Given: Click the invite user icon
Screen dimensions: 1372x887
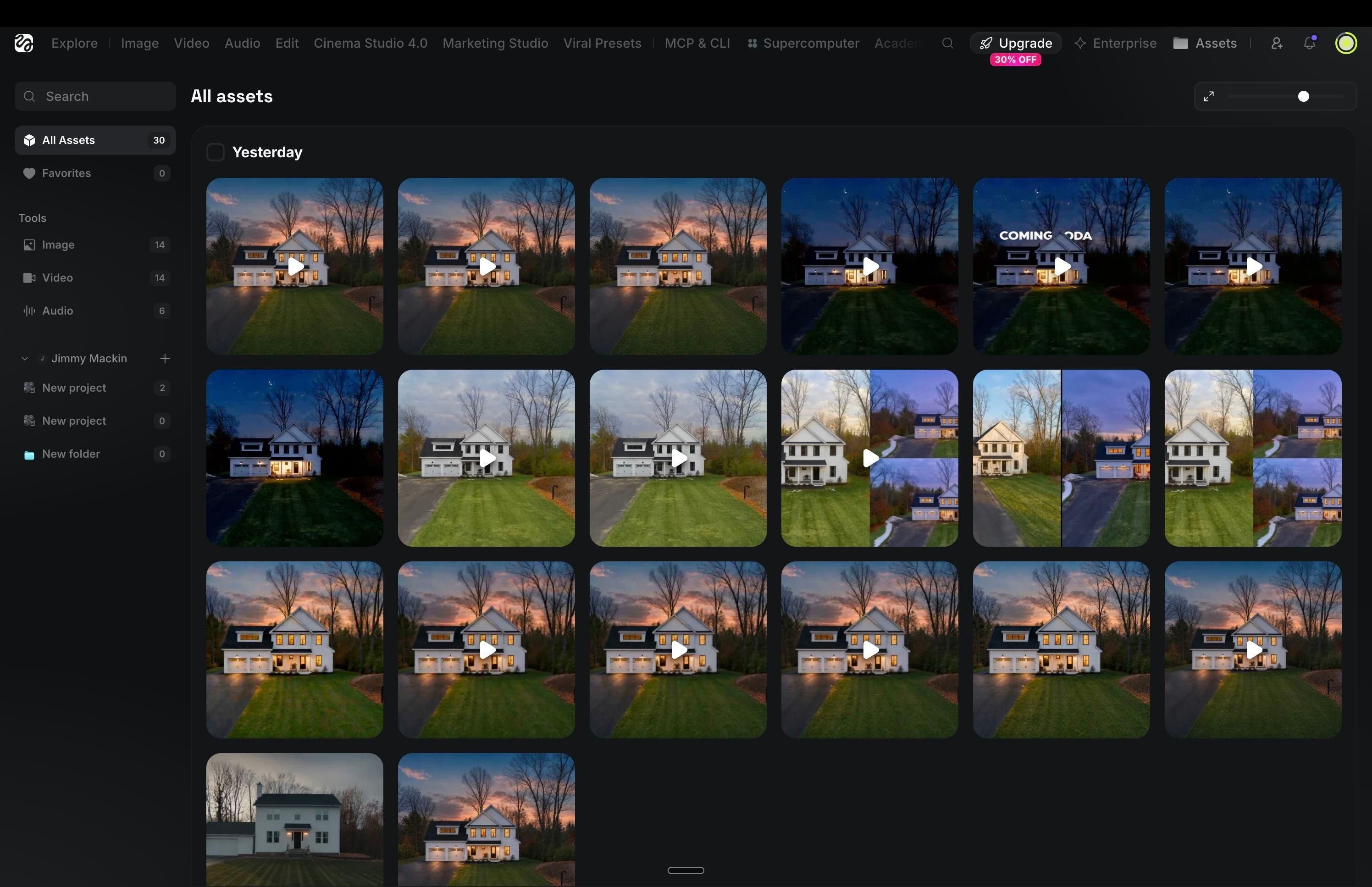Looking at the screenshot, I should (1277, 43).
